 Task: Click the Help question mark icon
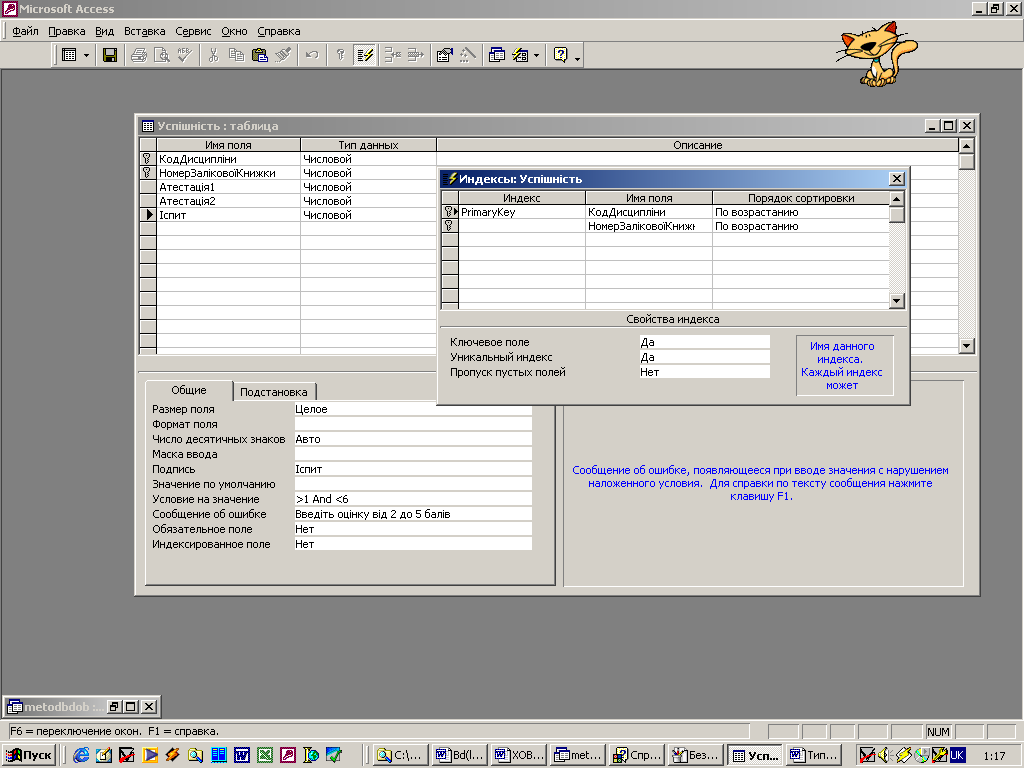click(x=561, y=56)
